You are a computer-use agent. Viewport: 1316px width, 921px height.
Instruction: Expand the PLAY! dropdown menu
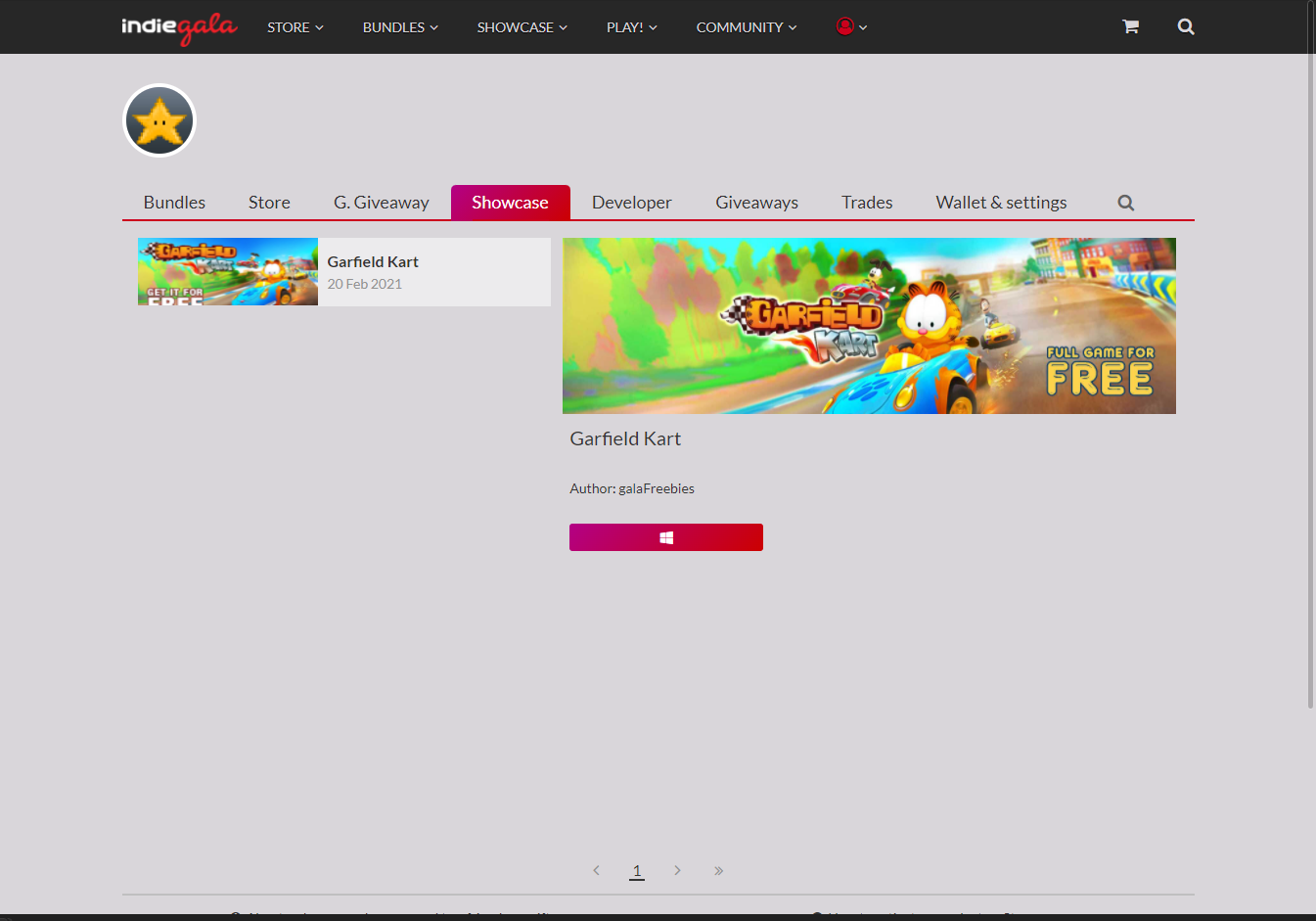tap(632, 27)
